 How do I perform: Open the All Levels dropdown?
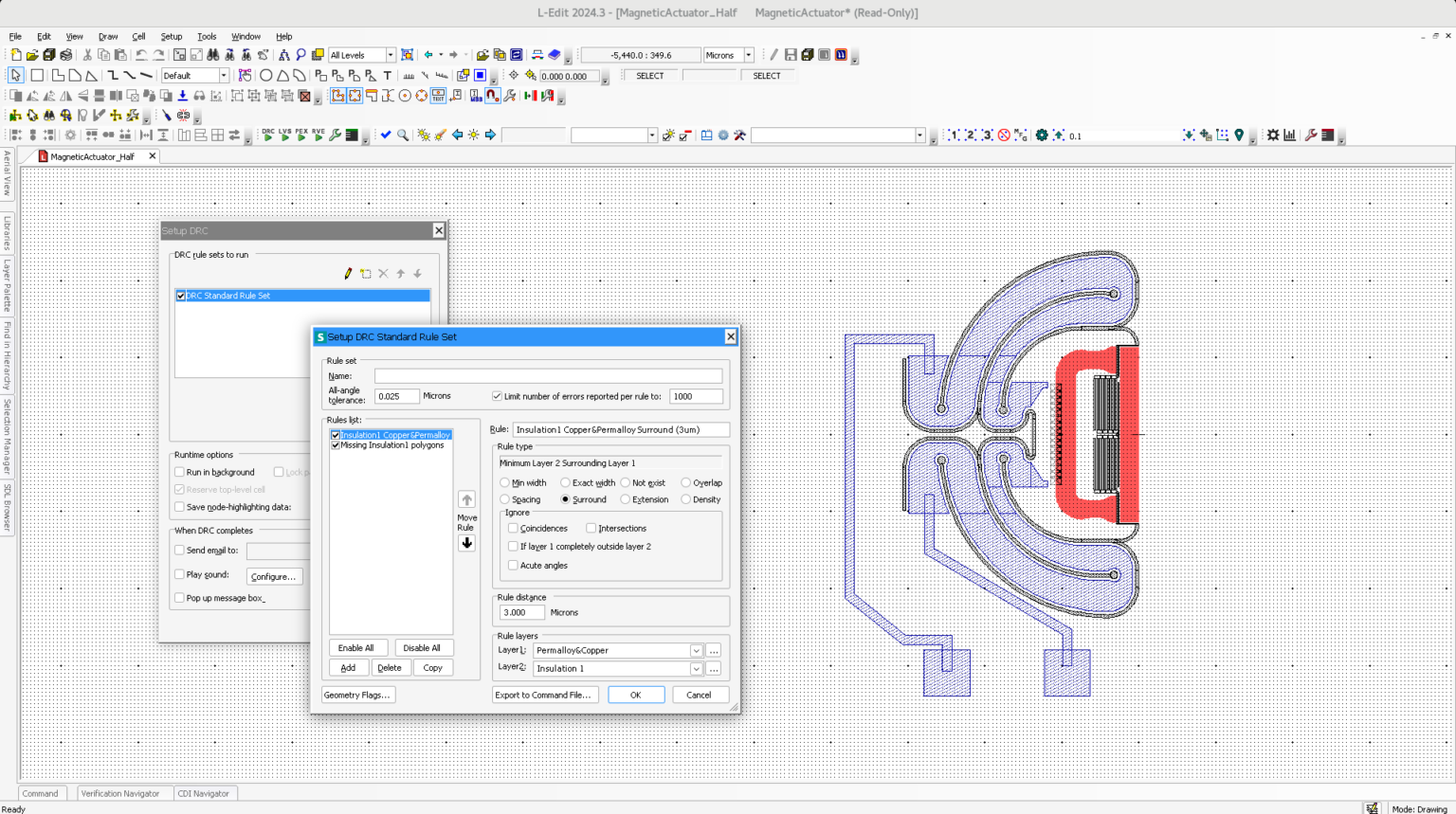coord(391,55)
